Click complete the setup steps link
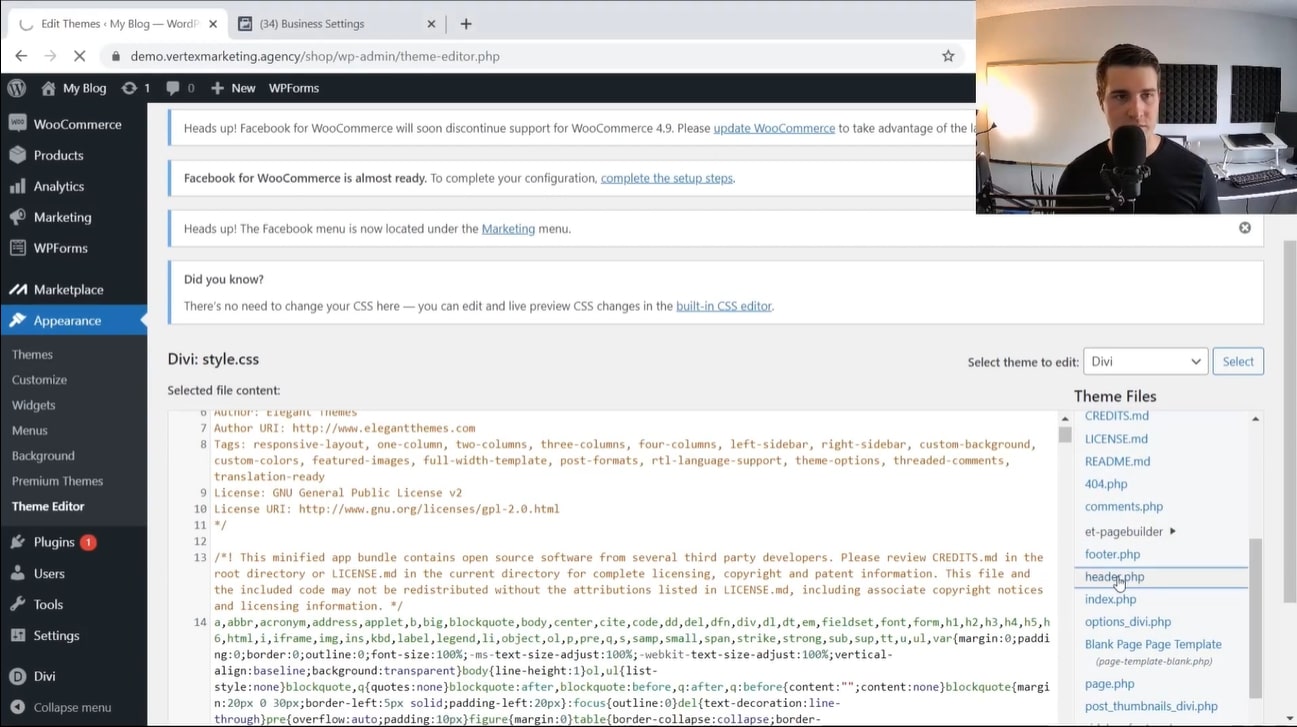 tap(667, 178)
